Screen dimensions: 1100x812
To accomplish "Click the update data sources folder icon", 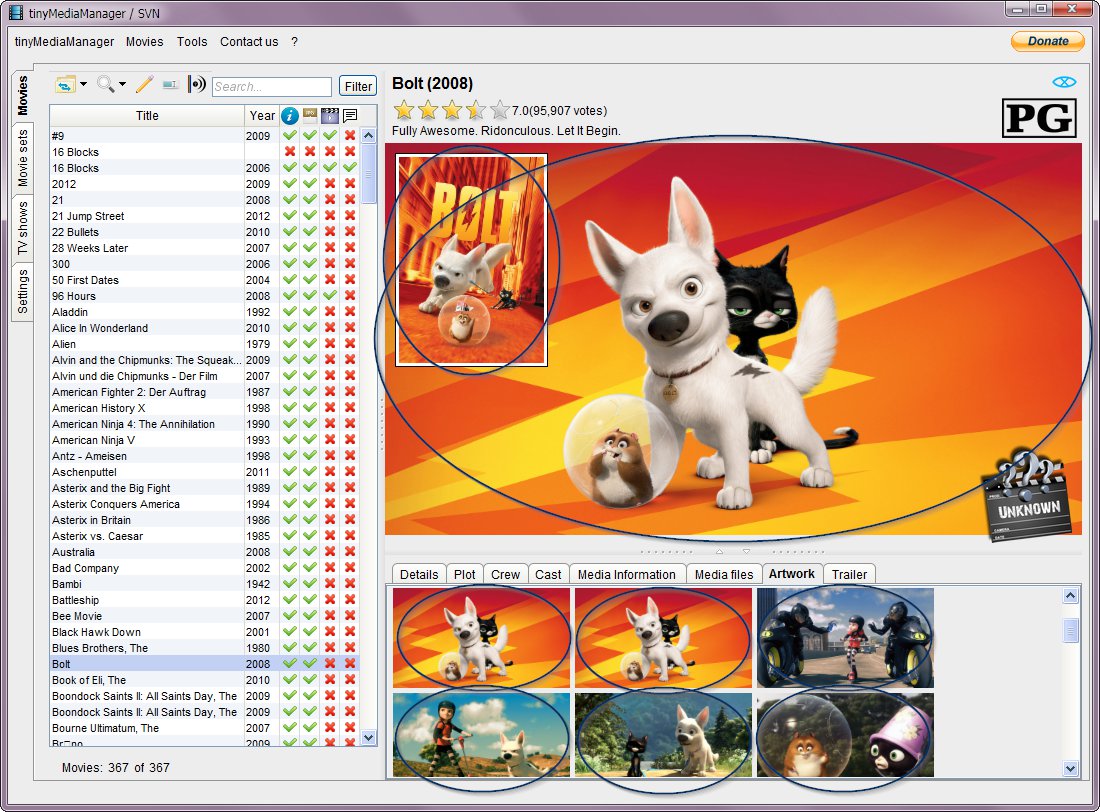I will (x=65, y=85).
